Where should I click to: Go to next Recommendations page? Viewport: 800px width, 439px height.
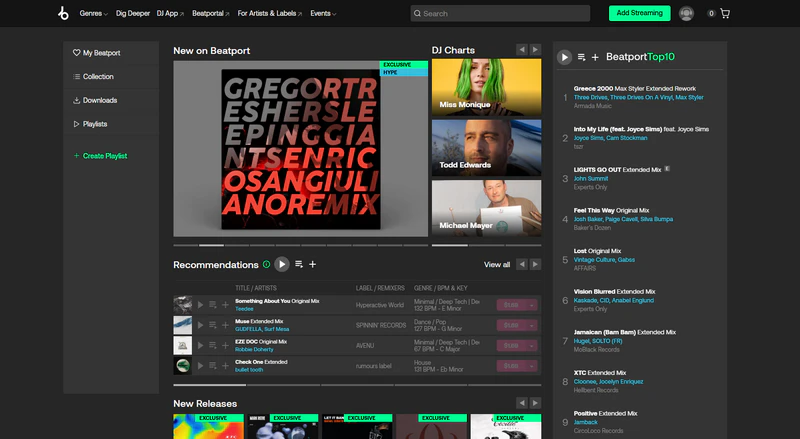coord(535,264)
